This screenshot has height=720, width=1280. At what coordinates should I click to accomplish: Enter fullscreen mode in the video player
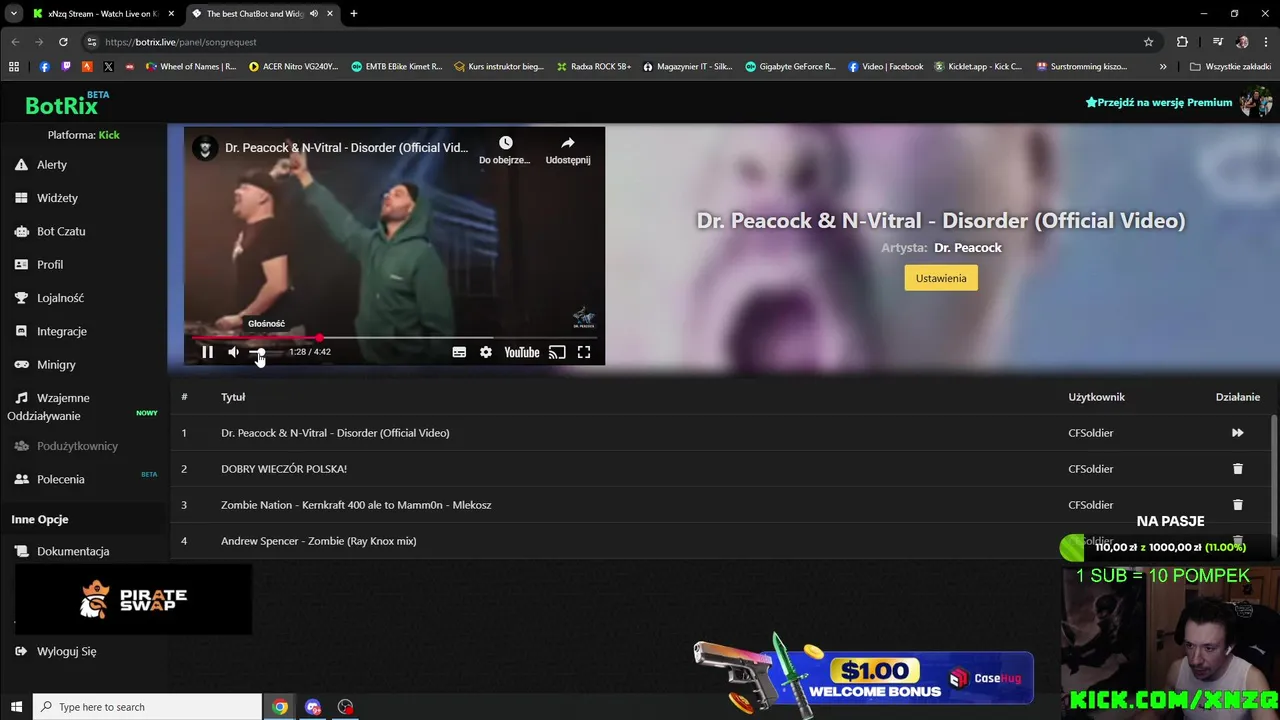point(584,352)
